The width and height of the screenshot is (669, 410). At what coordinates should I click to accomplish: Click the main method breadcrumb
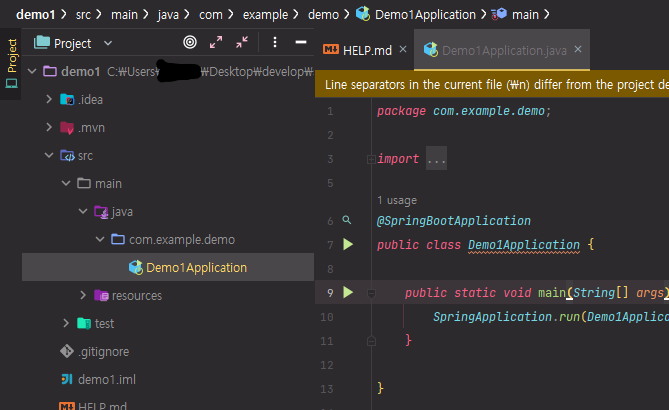(515, 15)
